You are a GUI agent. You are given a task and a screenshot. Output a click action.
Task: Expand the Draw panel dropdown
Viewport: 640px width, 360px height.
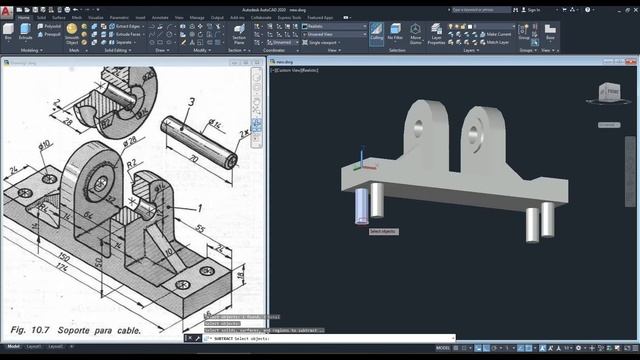point(162,50)
